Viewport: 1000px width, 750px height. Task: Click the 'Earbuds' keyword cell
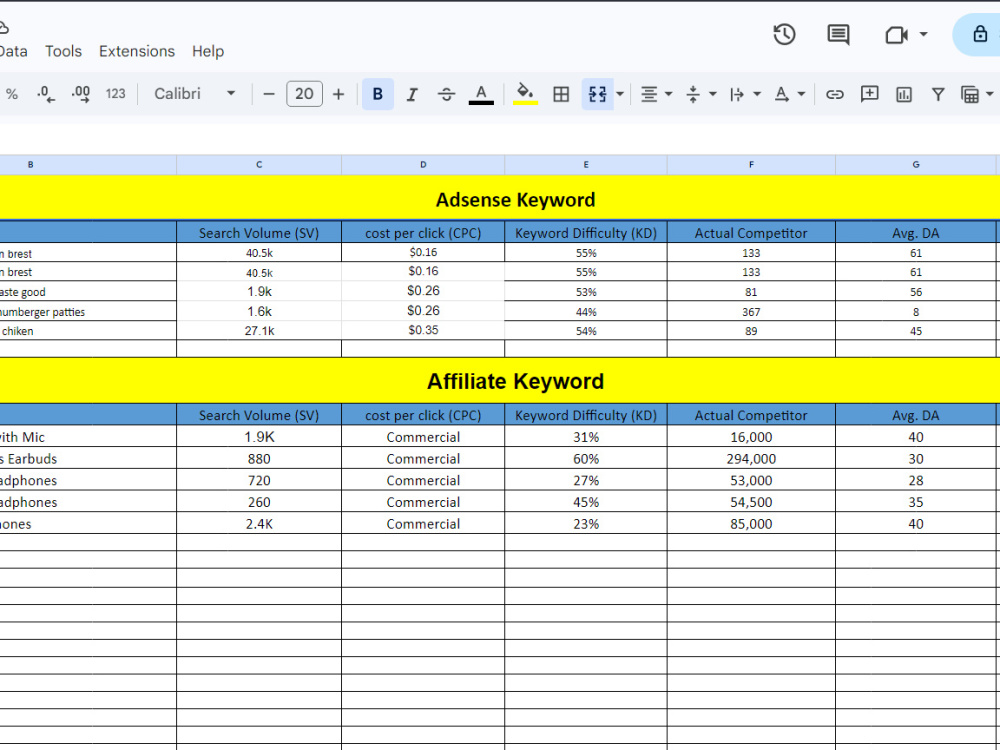88,459
